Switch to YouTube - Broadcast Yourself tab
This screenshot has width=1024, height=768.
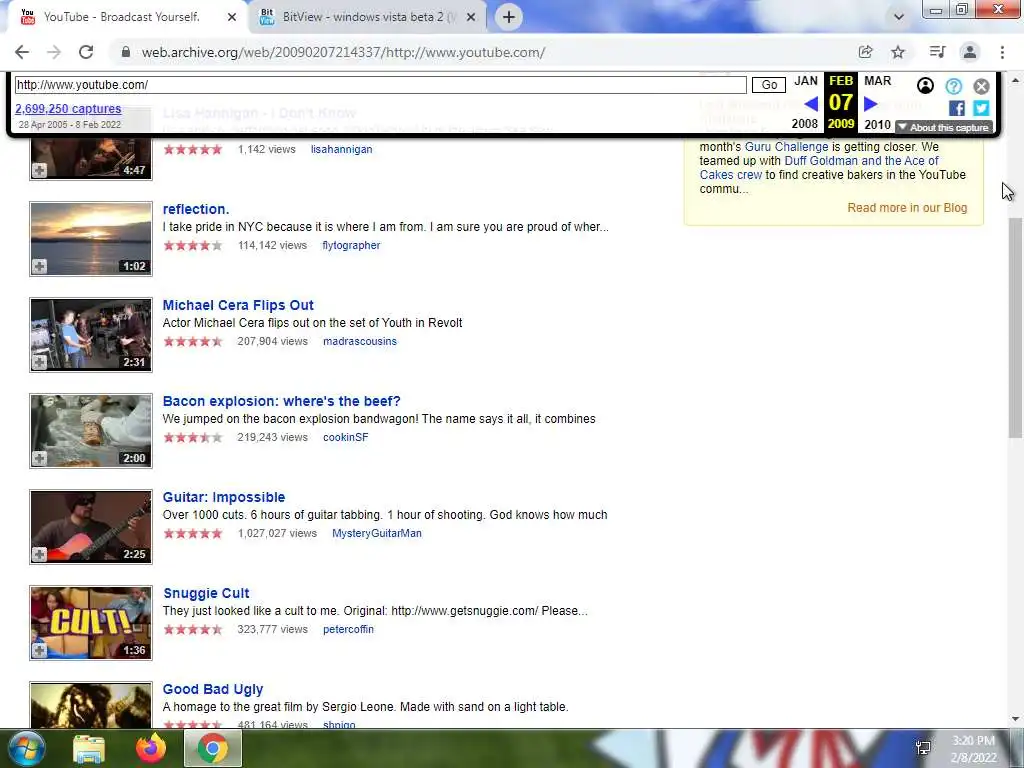point(124,17)
